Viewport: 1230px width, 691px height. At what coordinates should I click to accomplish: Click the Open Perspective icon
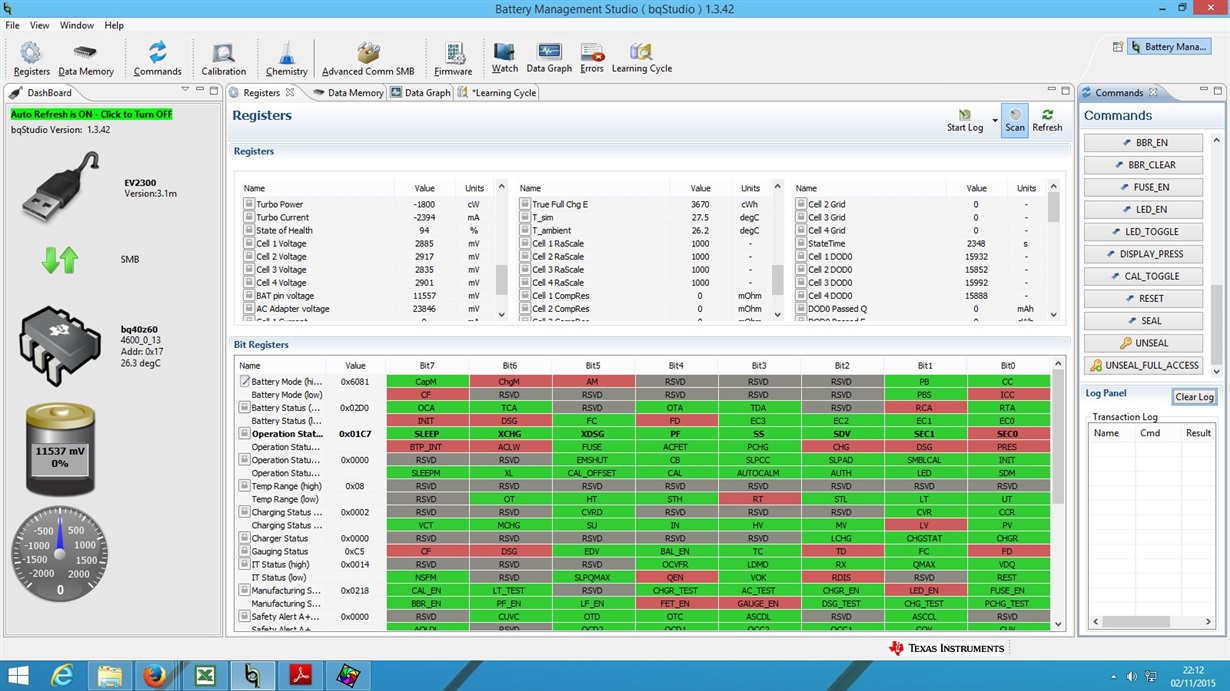click(1117, 47)
